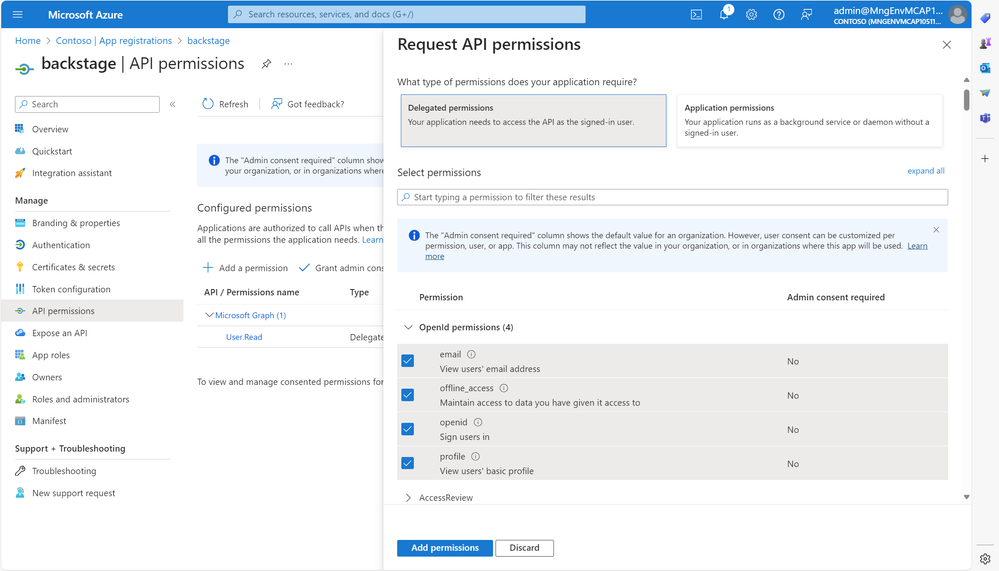The width and height of the screenshot is (999, 571).
Task: Click the info icon next to offline_access
Action: [504, 388]
